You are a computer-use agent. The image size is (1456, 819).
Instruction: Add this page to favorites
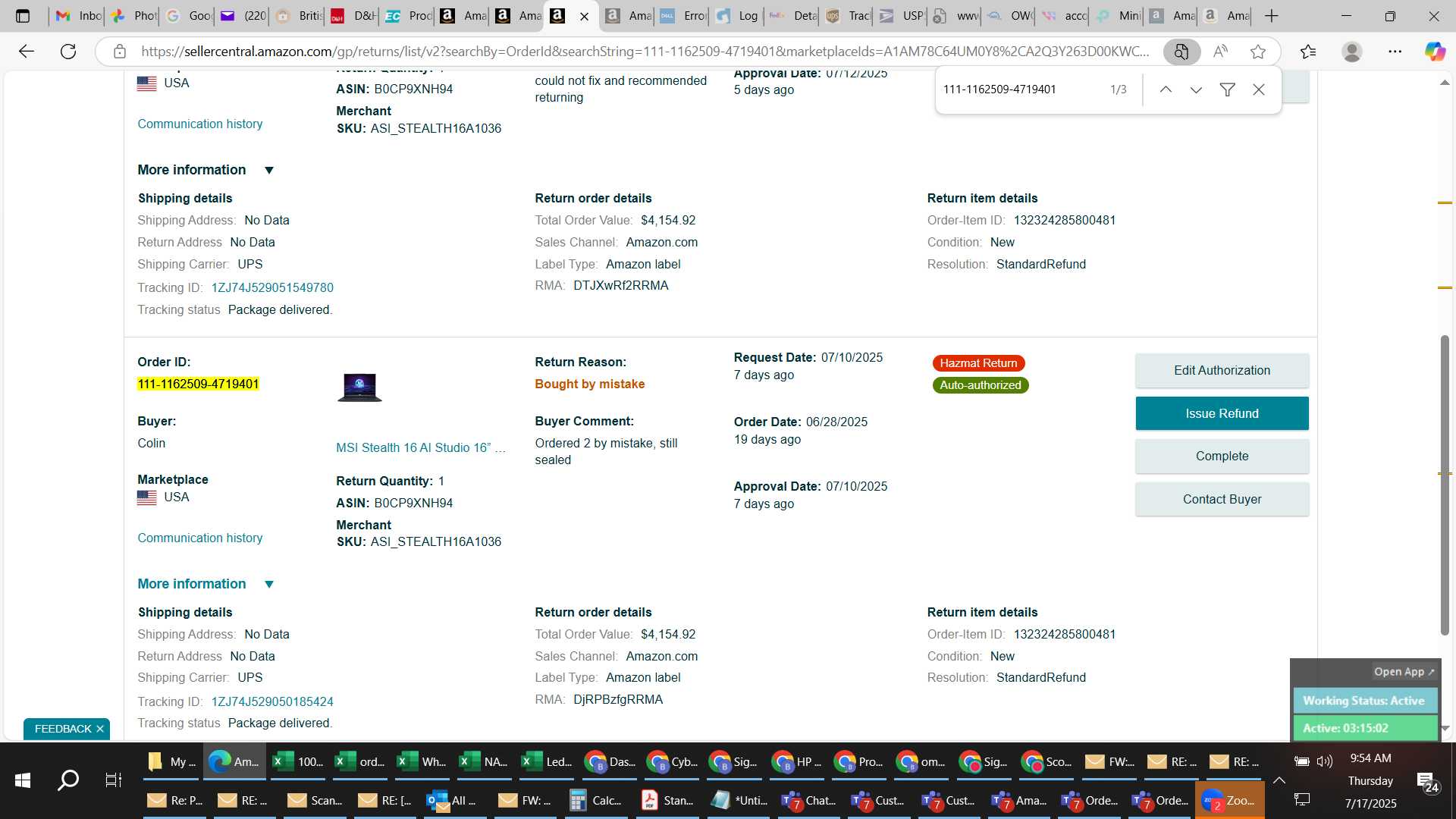1258,52
